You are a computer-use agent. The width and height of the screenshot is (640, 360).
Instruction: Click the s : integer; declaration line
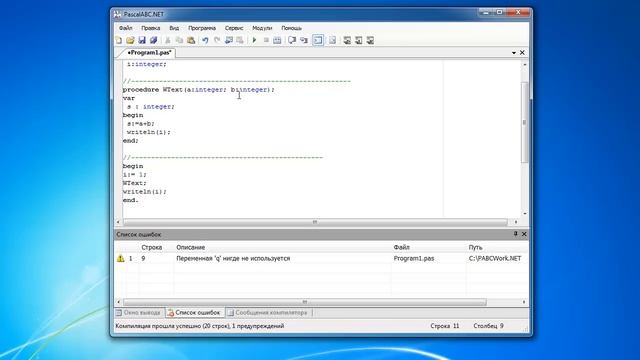pos(151,107)
